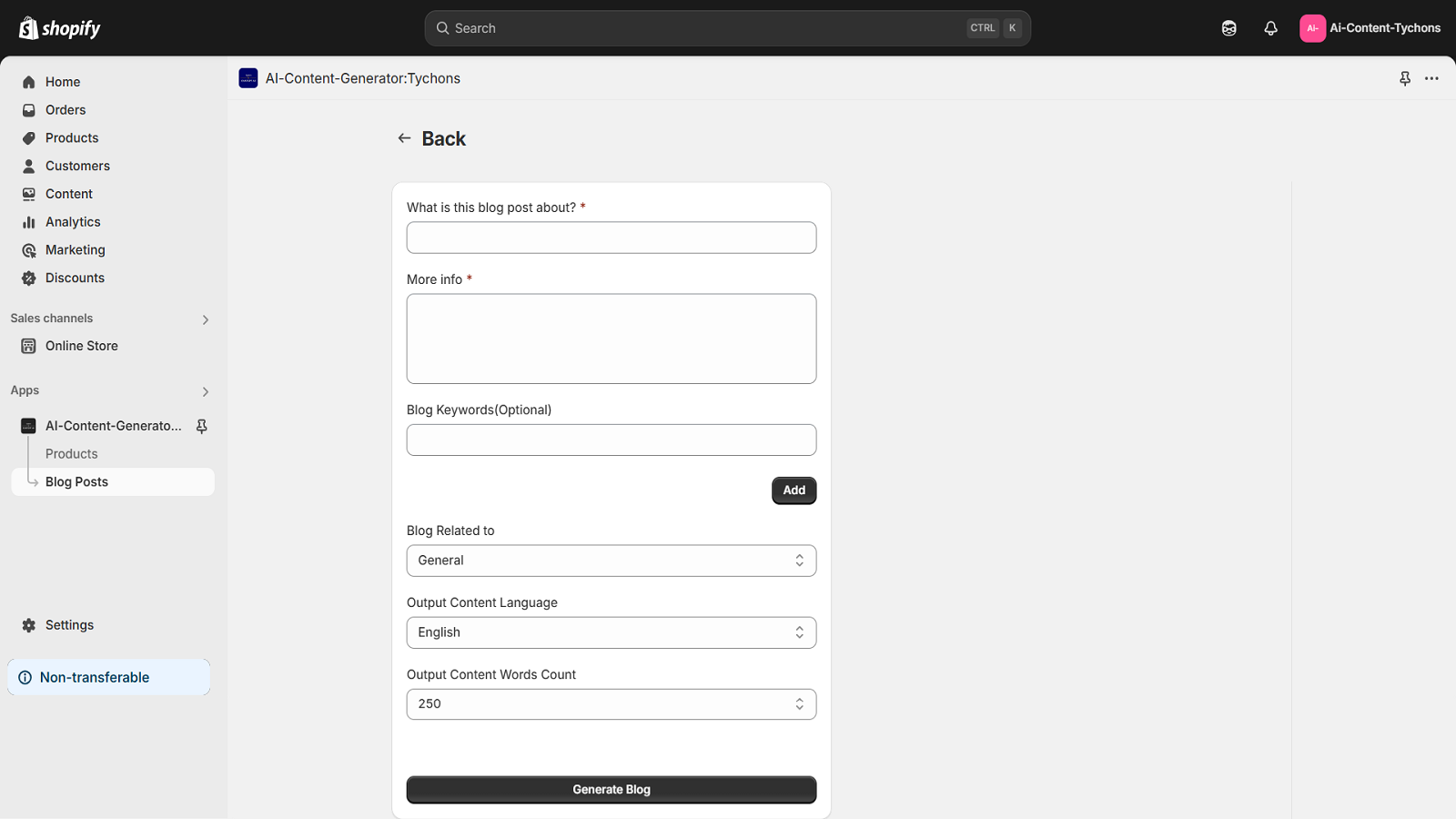Focus the top Search bar
Screen dimensions: 1456x819
(727, 28)
